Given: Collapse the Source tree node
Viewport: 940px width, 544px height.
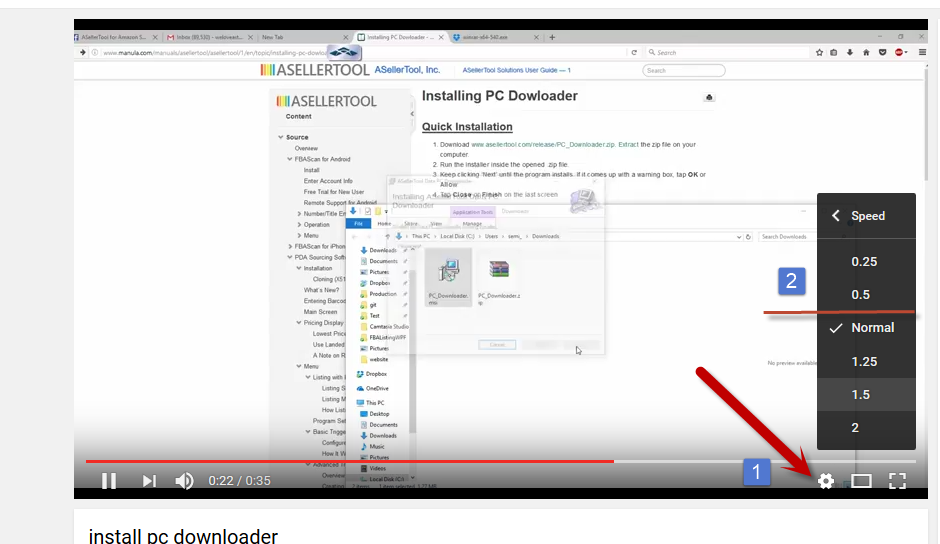Looking at the screenshot, I should pyautogui.click(x=281, y=137).
